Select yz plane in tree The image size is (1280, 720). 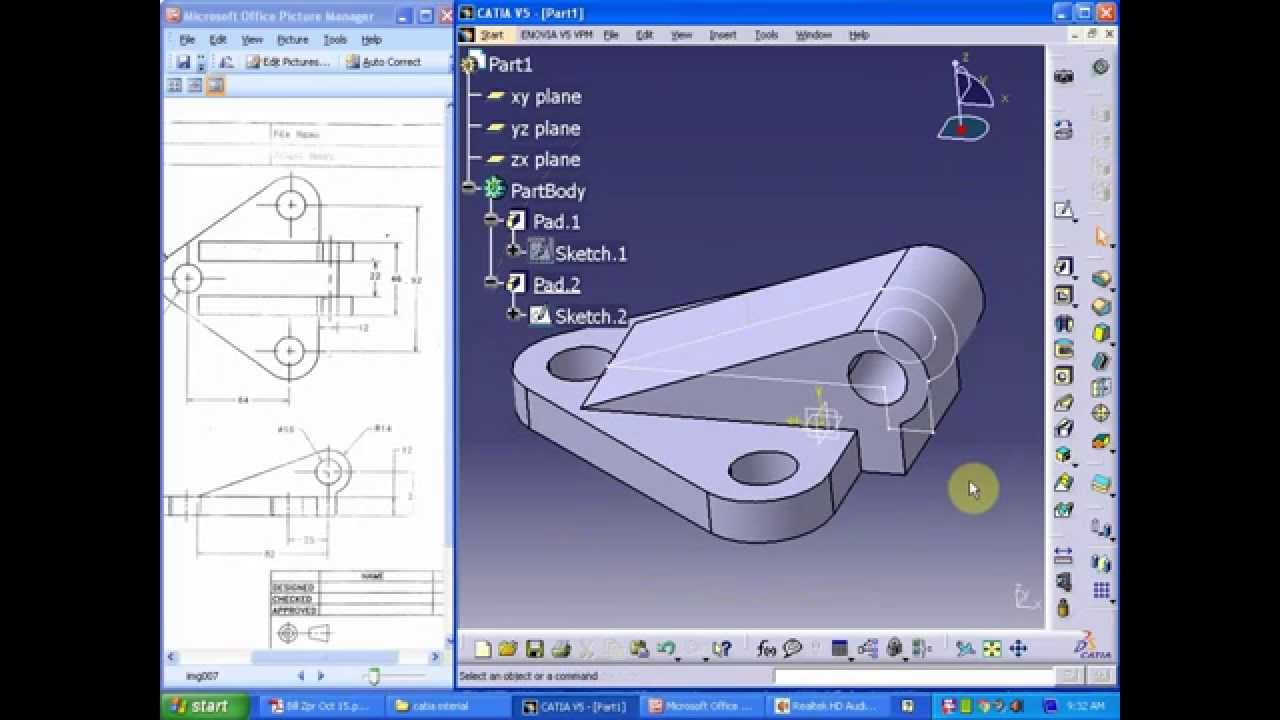546,128
